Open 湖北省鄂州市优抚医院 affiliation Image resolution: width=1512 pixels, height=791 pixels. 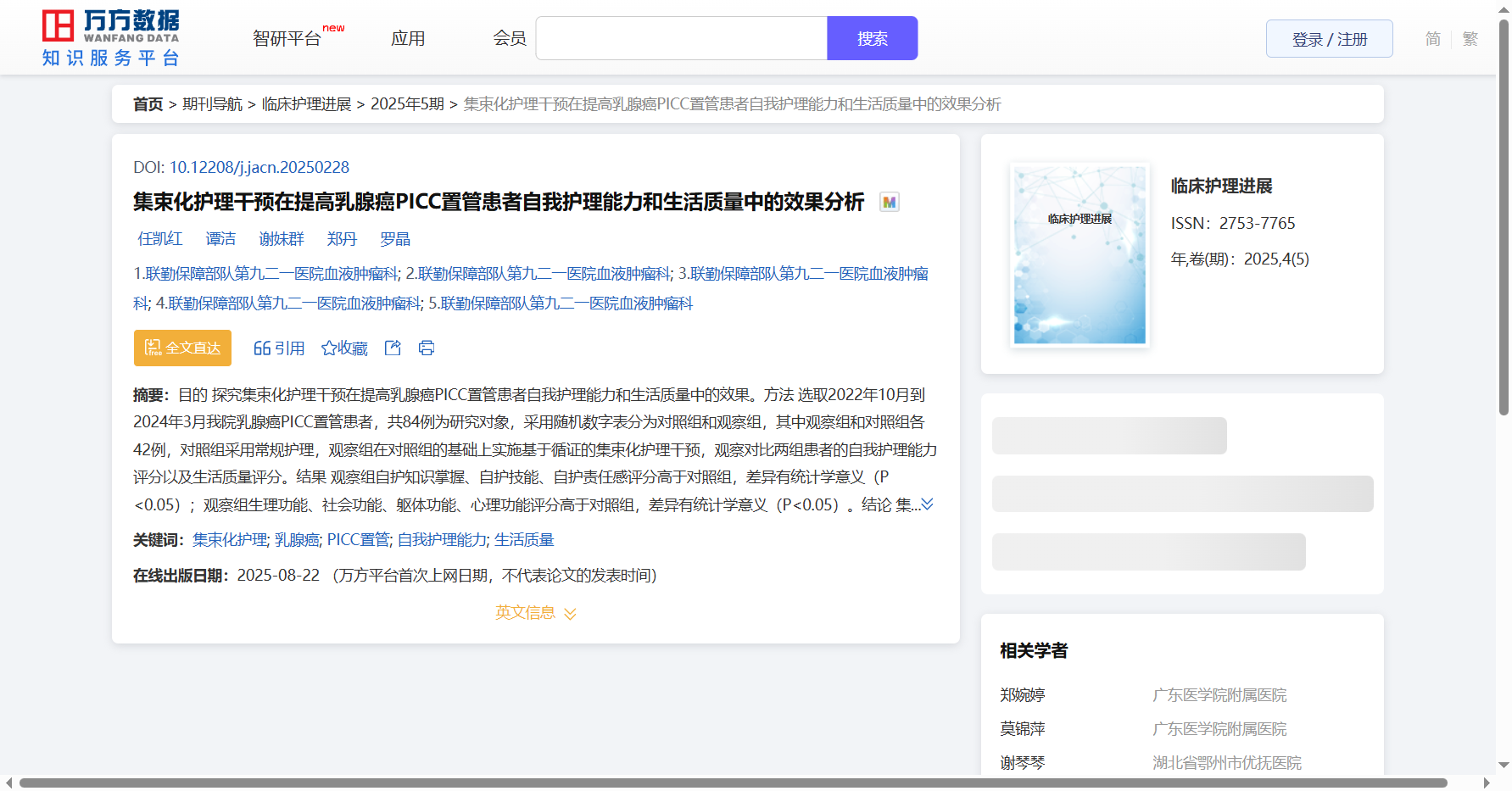(x=1226, y=763)
